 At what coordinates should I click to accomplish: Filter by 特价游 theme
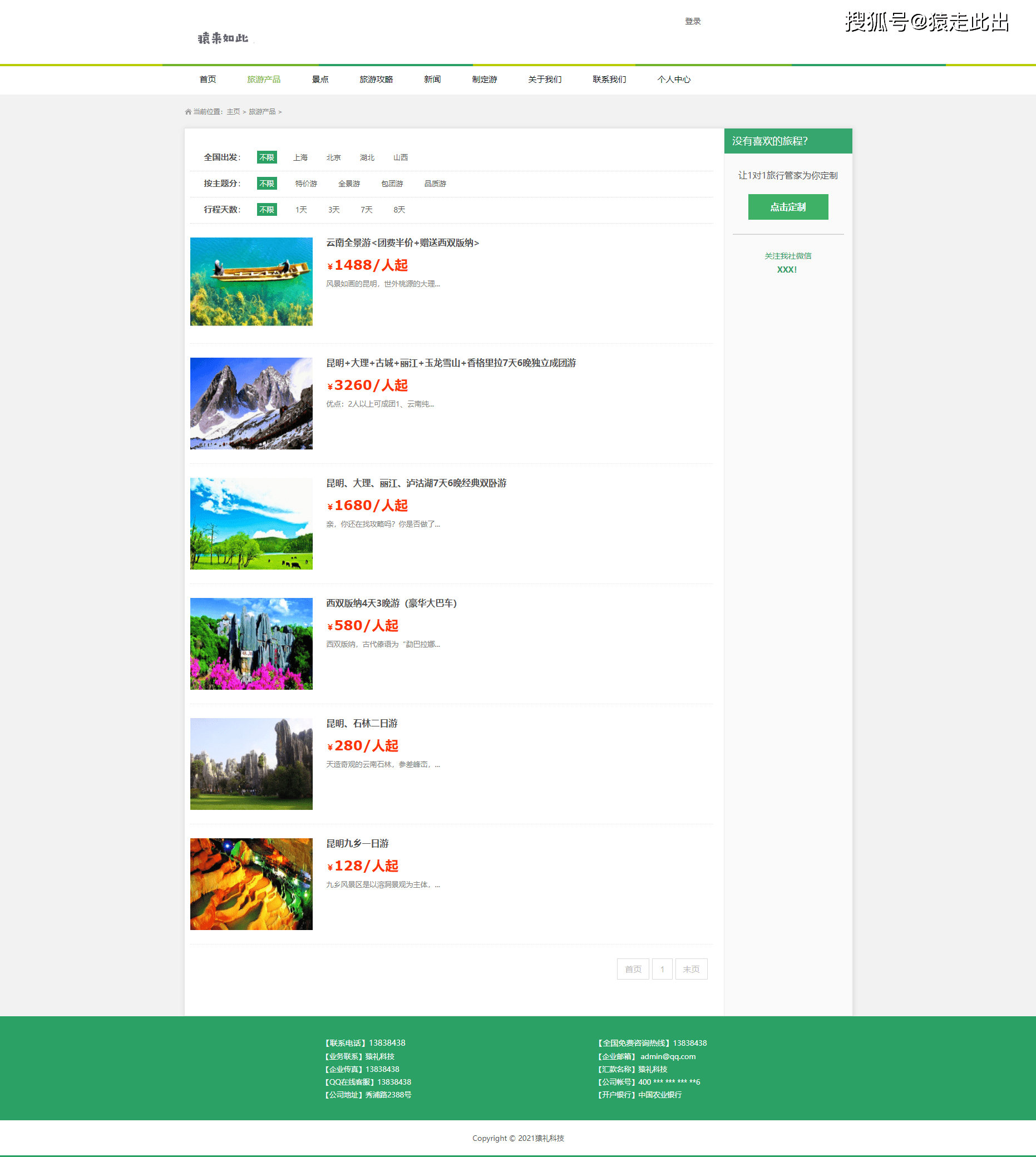pyautogui.click(x=305, y=184)
